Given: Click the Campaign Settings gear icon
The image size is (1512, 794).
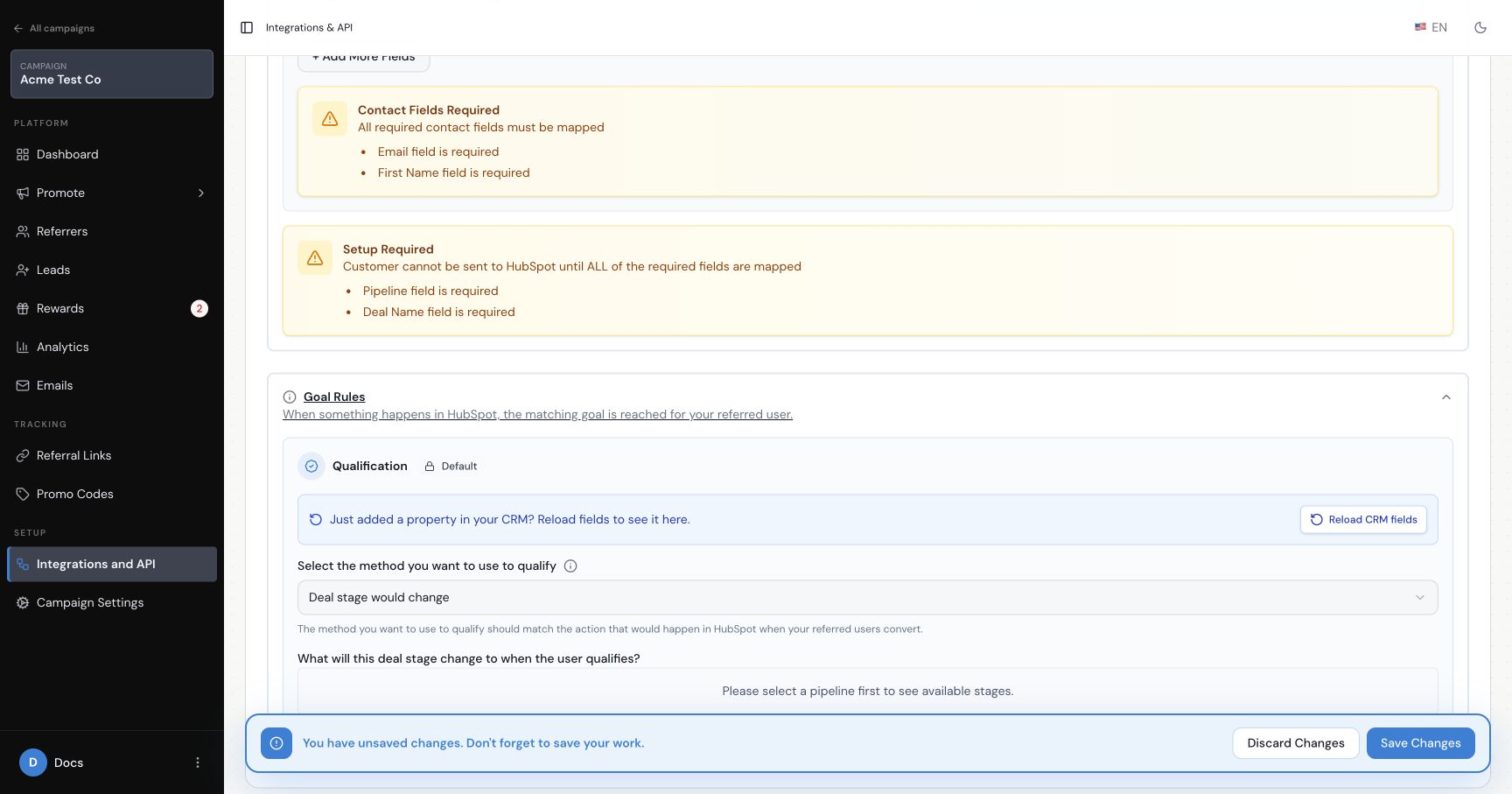Looking at the screenshot, I should click(23, 602).
